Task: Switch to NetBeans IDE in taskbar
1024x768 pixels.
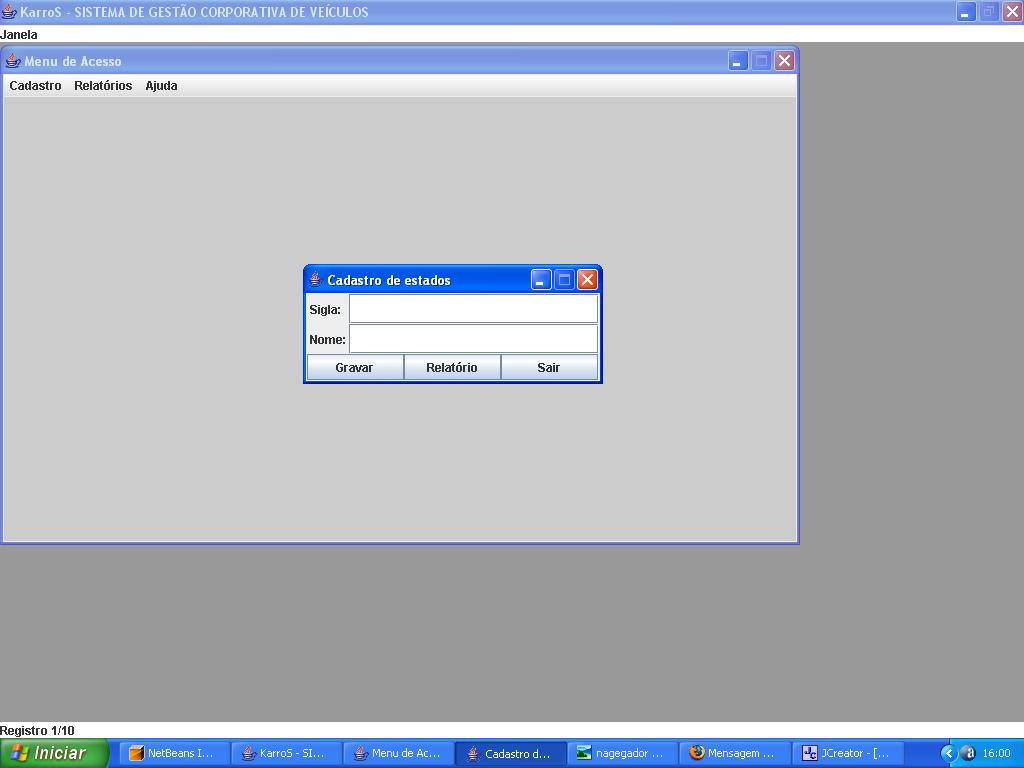Action: 174,753
